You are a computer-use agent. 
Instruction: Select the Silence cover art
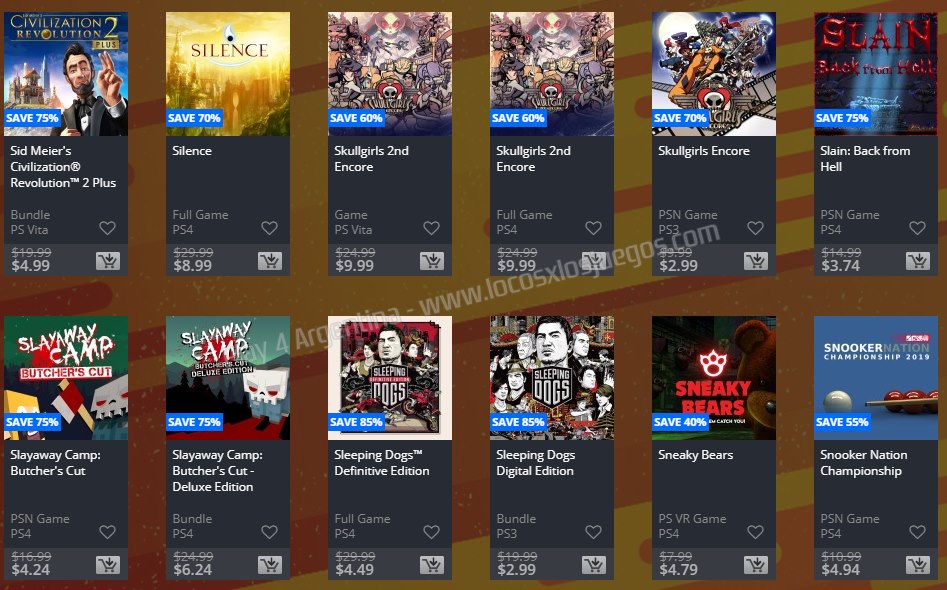(x=228, y=74)
